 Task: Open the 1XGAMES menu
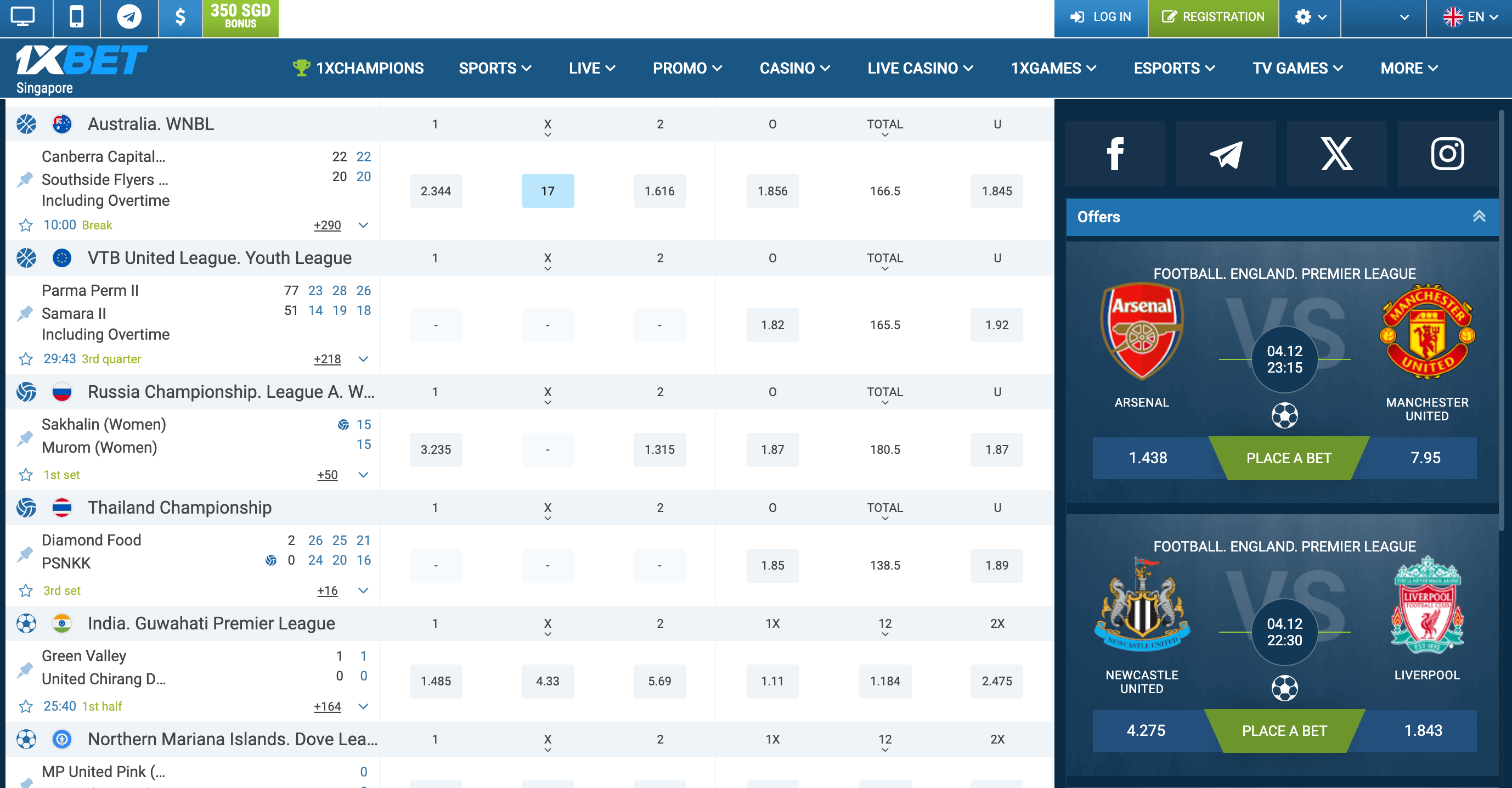click(1053, 68)
